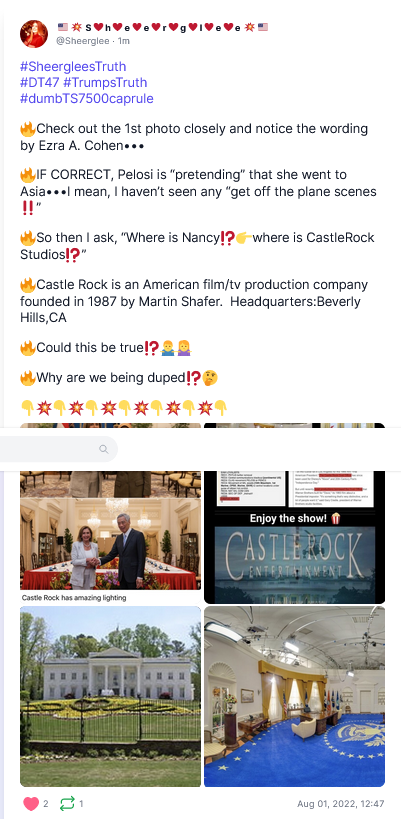Click the like count number
The image size is (401, 819).
coord(45,803)
